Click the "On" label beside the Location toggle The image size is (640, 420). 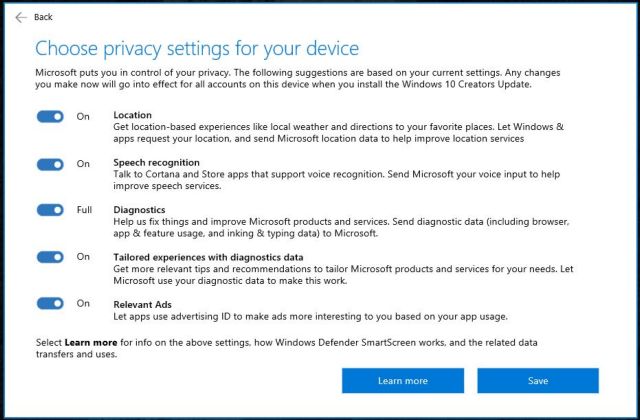tap(83, 116)
